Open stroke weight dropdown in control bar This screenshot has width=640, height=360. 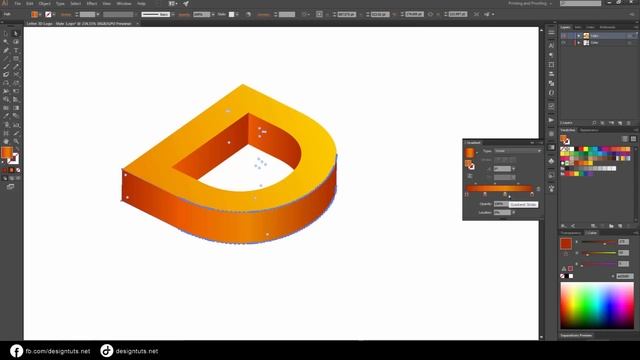[98, 14]
